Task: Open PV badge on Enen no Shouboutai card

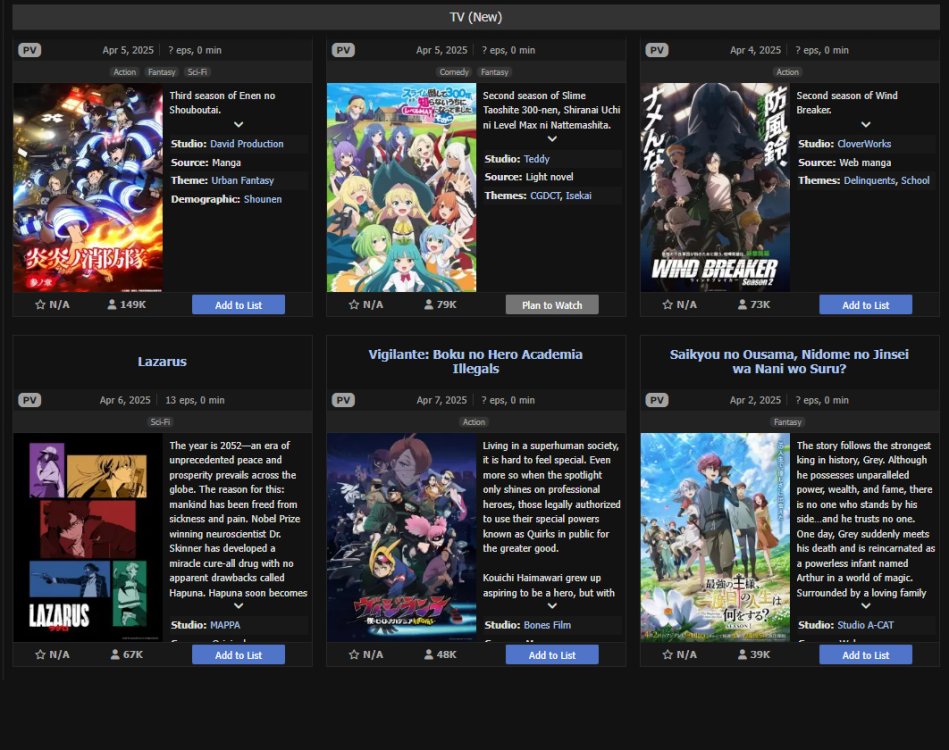Action: (x=30, y=50)
